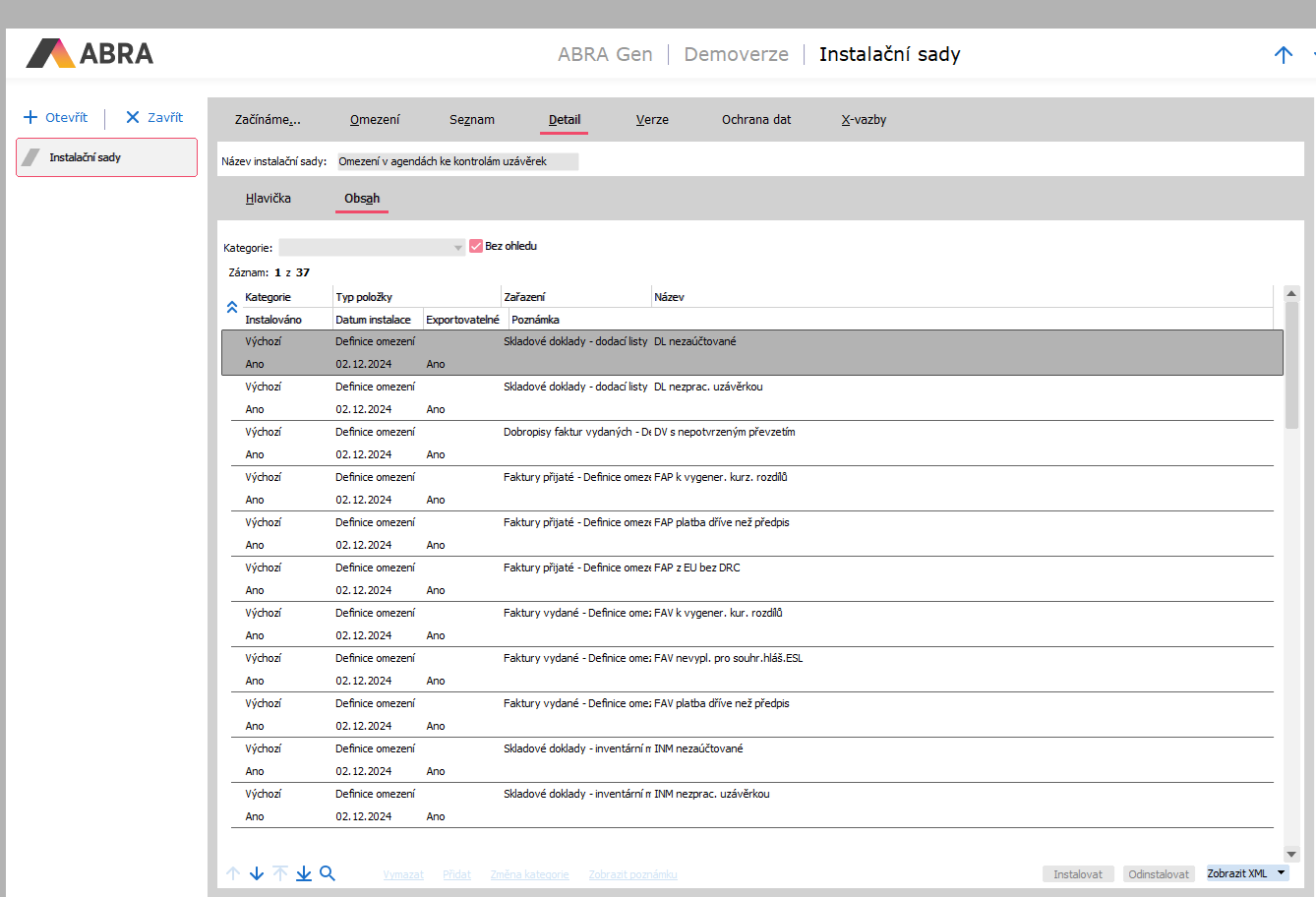
Task: Jump to last record arrow icon
Action: 304,873
